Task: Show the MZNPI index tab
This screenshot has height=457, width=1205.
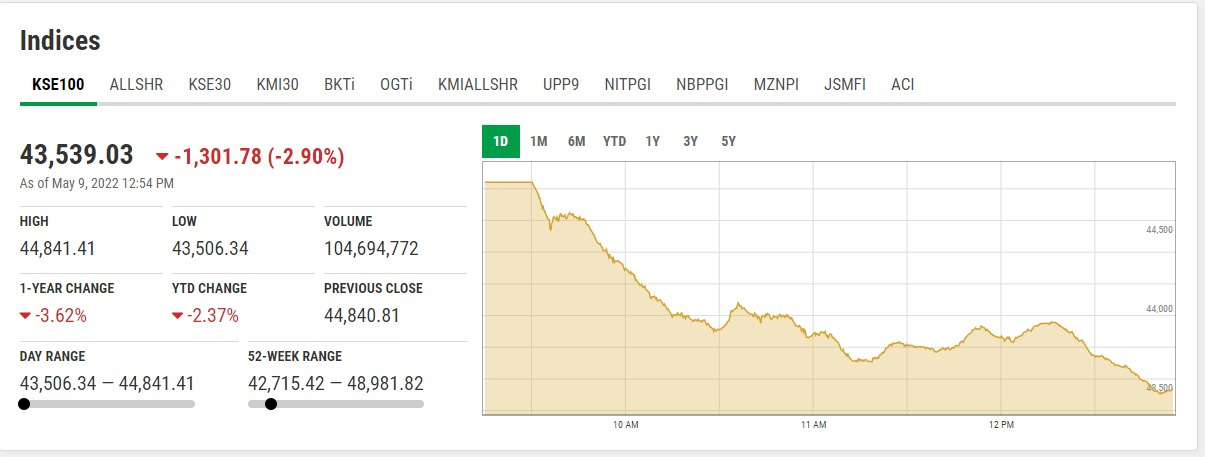Action: tap(776, 85)
